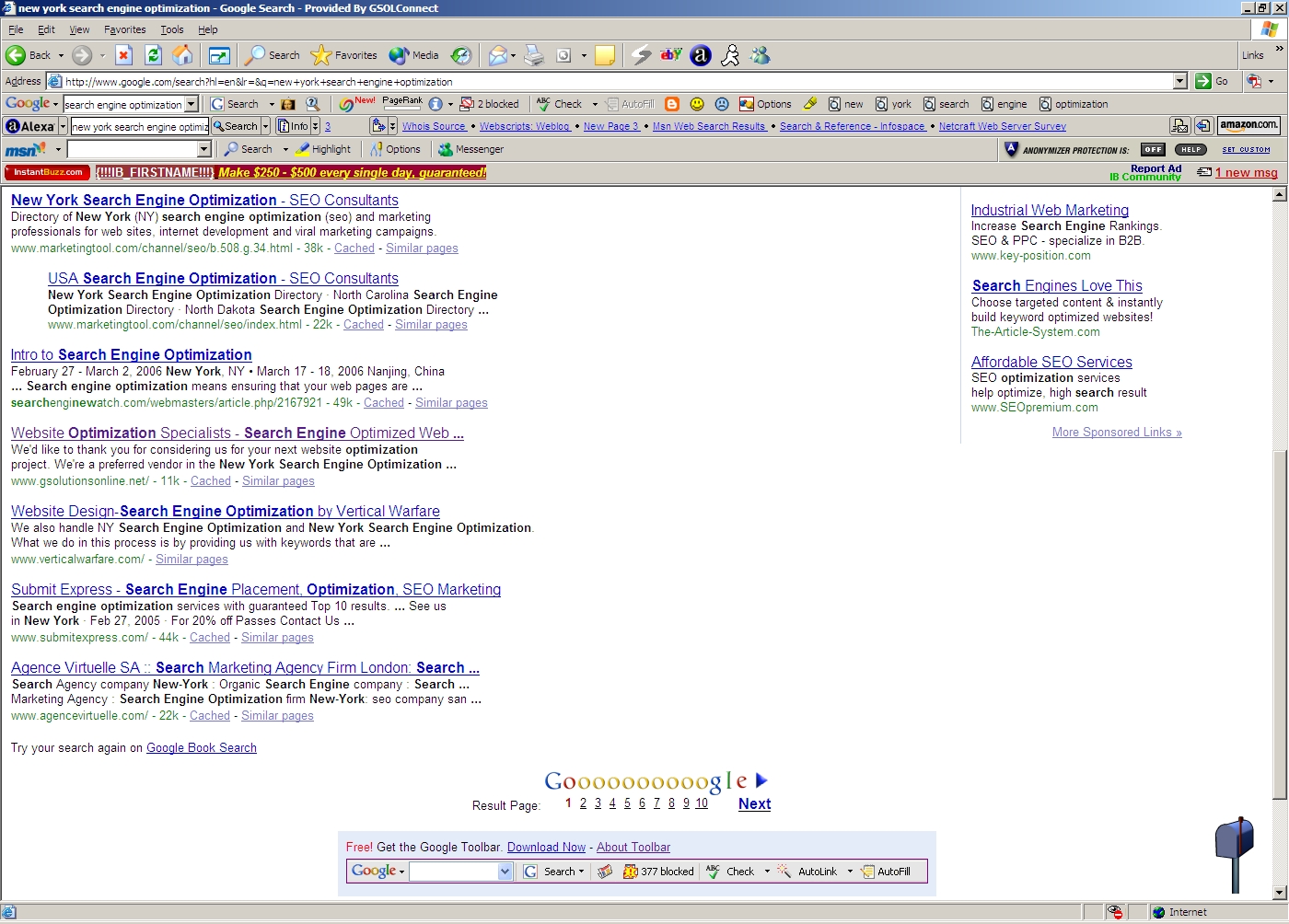Screen dimensions: 1289x924
Task: Vote with the blue sad face icon
Action: [722, 104]
